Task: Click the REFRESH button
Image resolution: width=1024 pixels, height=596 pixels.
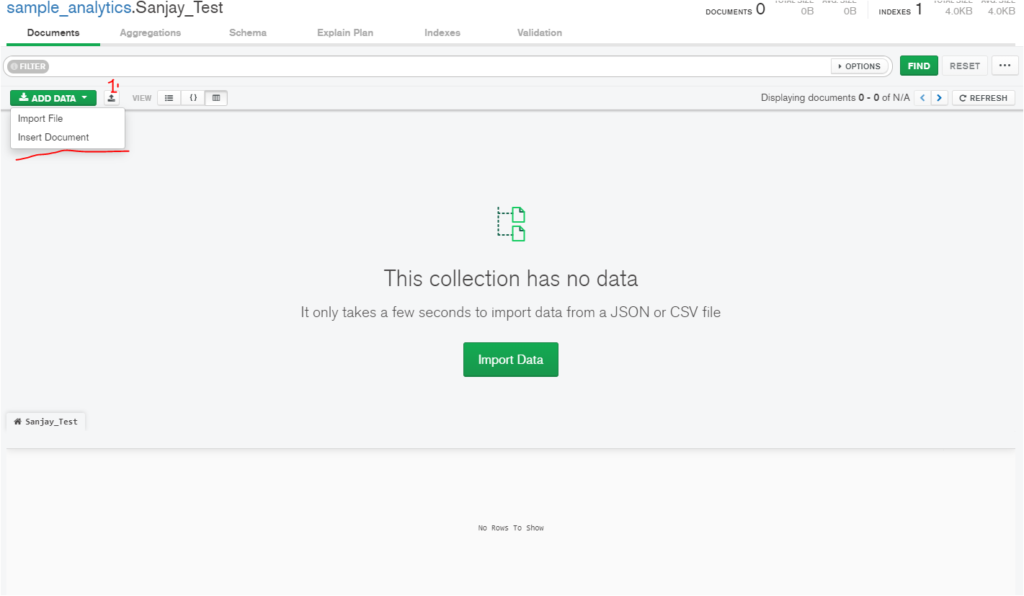Action: point(983,98)
